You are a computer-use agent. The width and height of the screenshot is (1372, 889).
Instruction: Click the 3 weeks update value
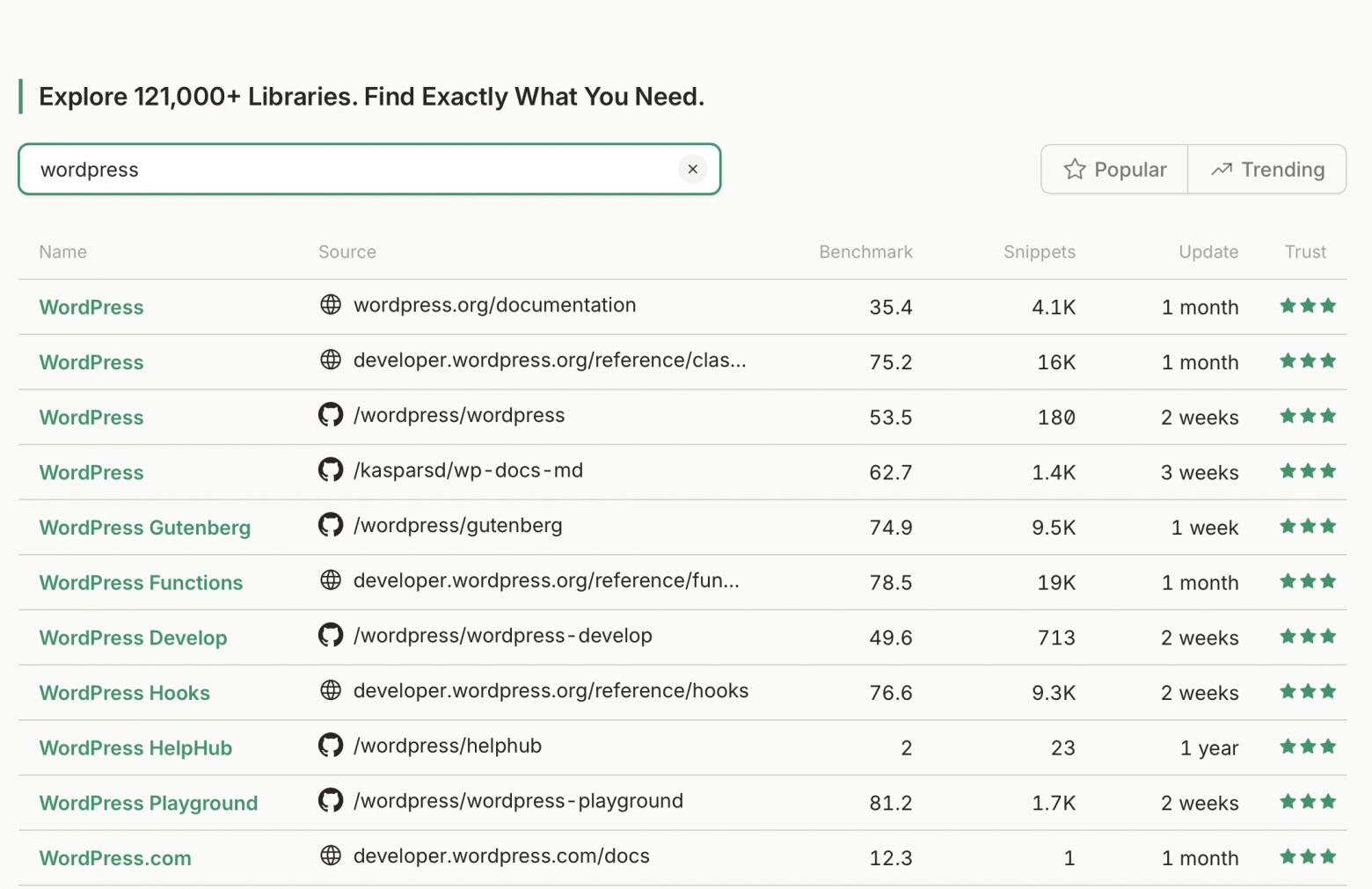click(x=1200, y=472)
